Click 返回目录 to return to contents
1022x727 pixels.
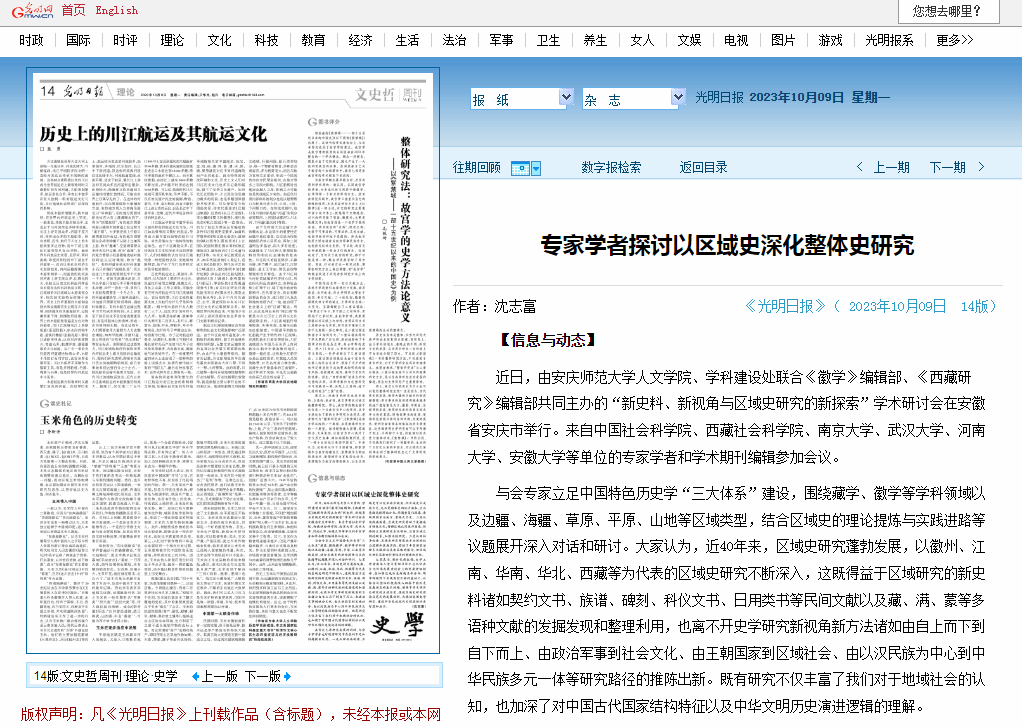pyautogui.click(x=703, y=167)
